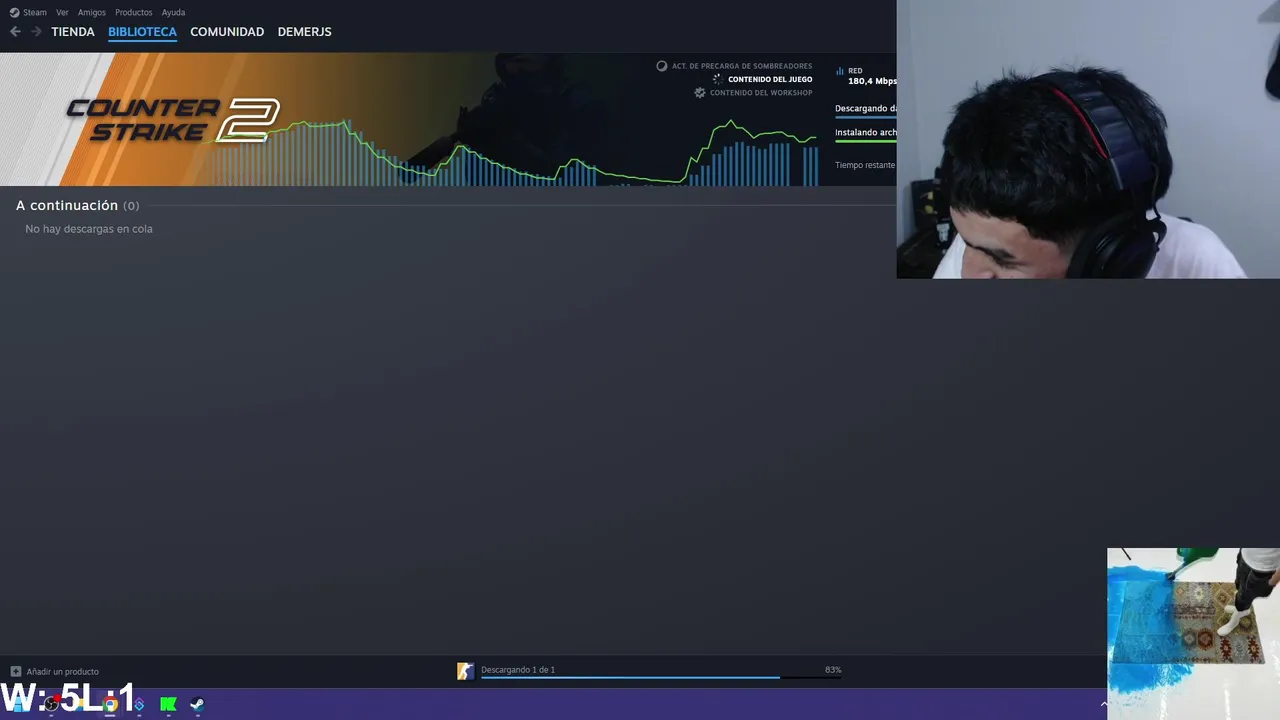Open the green K app in taskbar

168,704
